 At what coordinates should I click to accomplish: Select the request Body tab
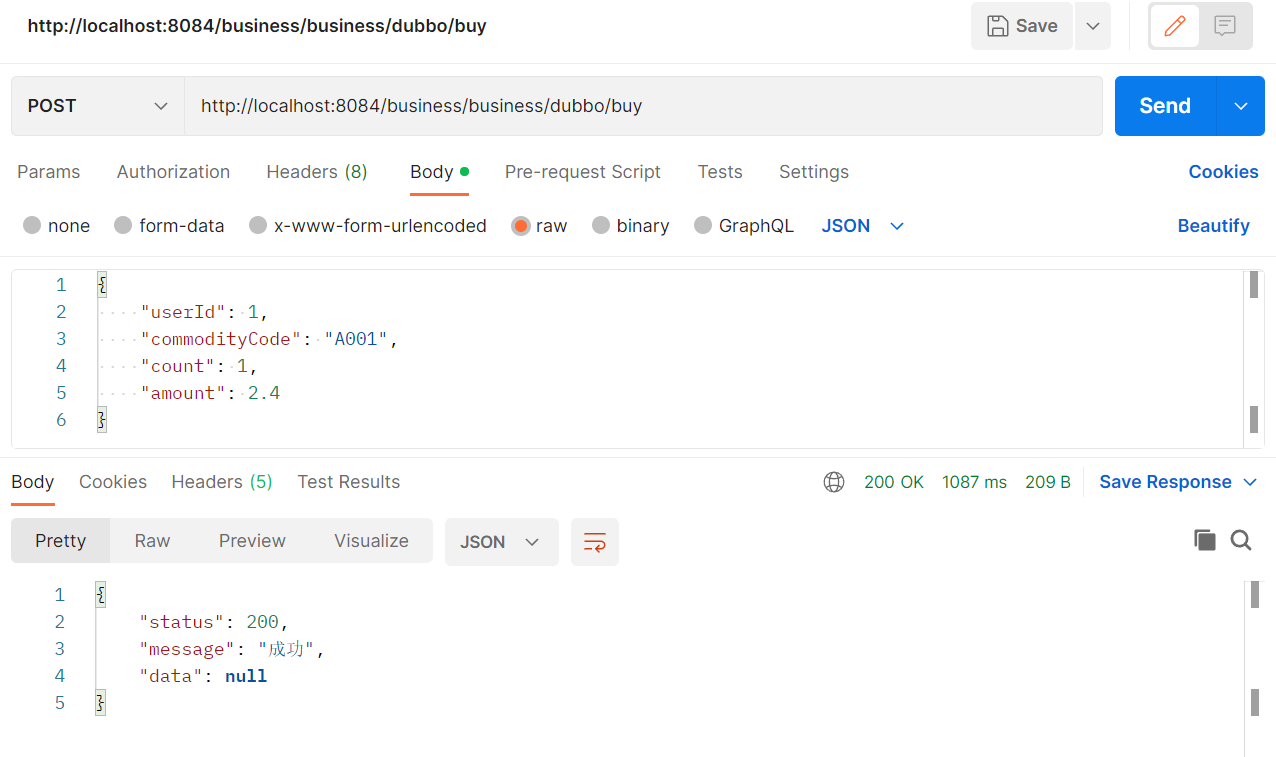tap(439, 172)
